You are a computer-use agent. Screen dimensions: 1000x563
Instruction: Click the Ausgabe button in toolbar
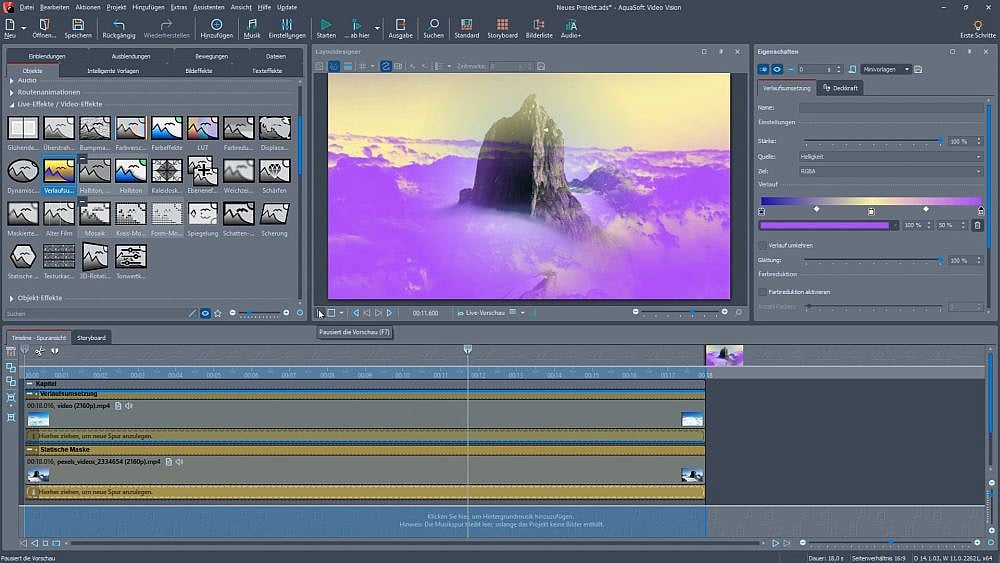pos(400,28)
